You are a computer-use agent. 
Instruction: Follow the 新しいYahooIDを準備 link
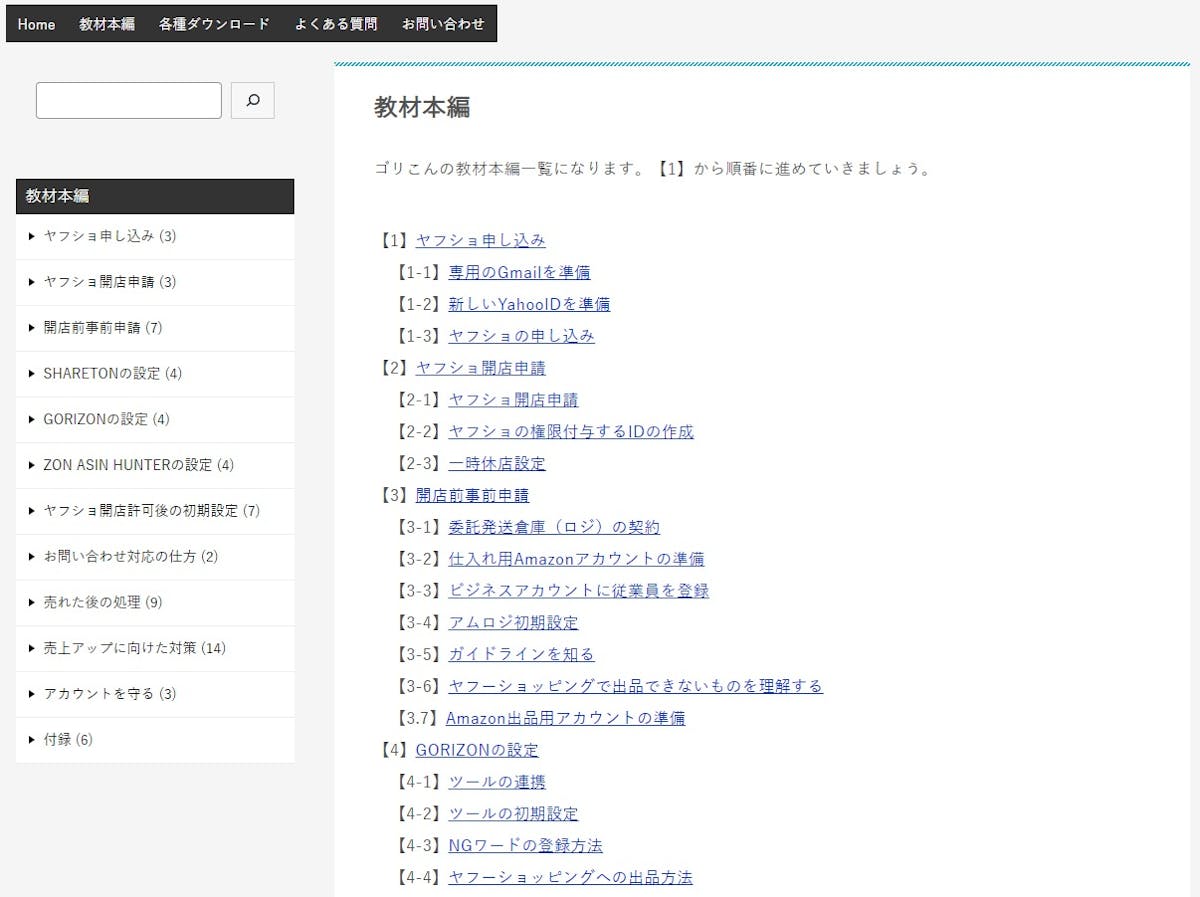(x=529, y=304)
